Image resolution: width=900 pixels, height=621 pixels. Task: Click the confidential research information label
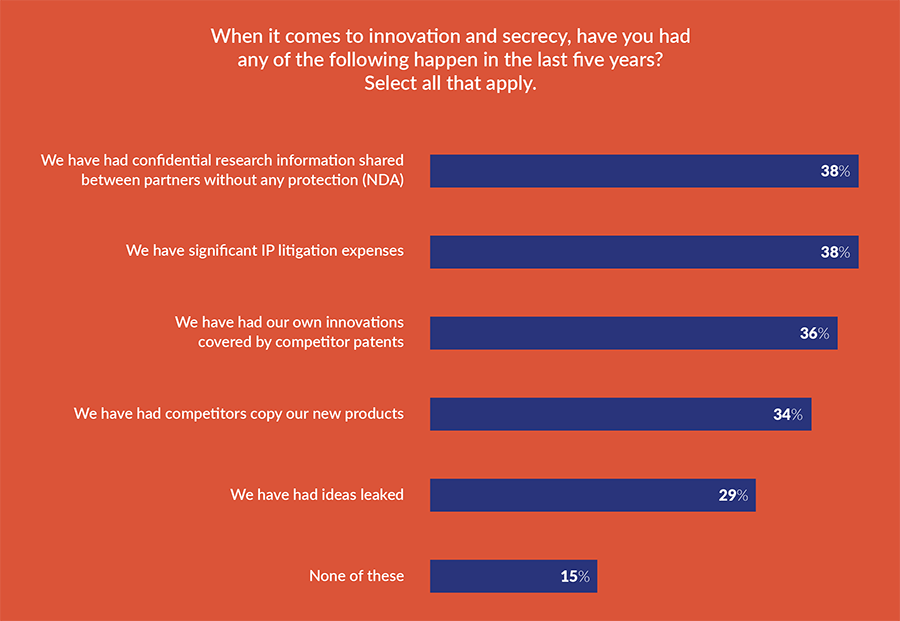(x=222, y=170)
